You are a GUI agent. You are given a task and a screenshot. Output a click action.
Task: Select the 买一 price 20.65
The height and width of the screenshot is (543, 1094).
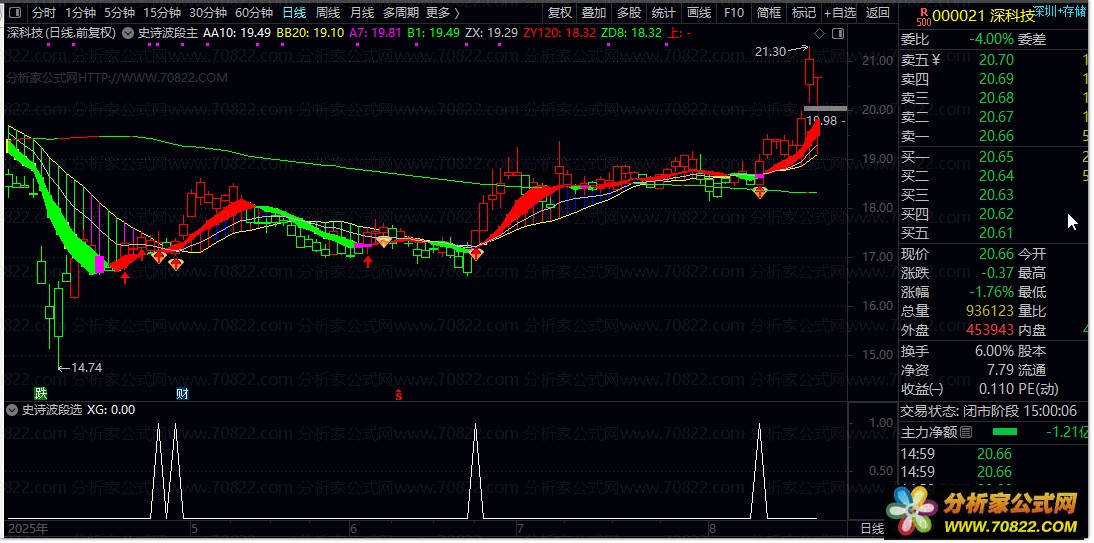pyautogui.click(x=996, y=156)
